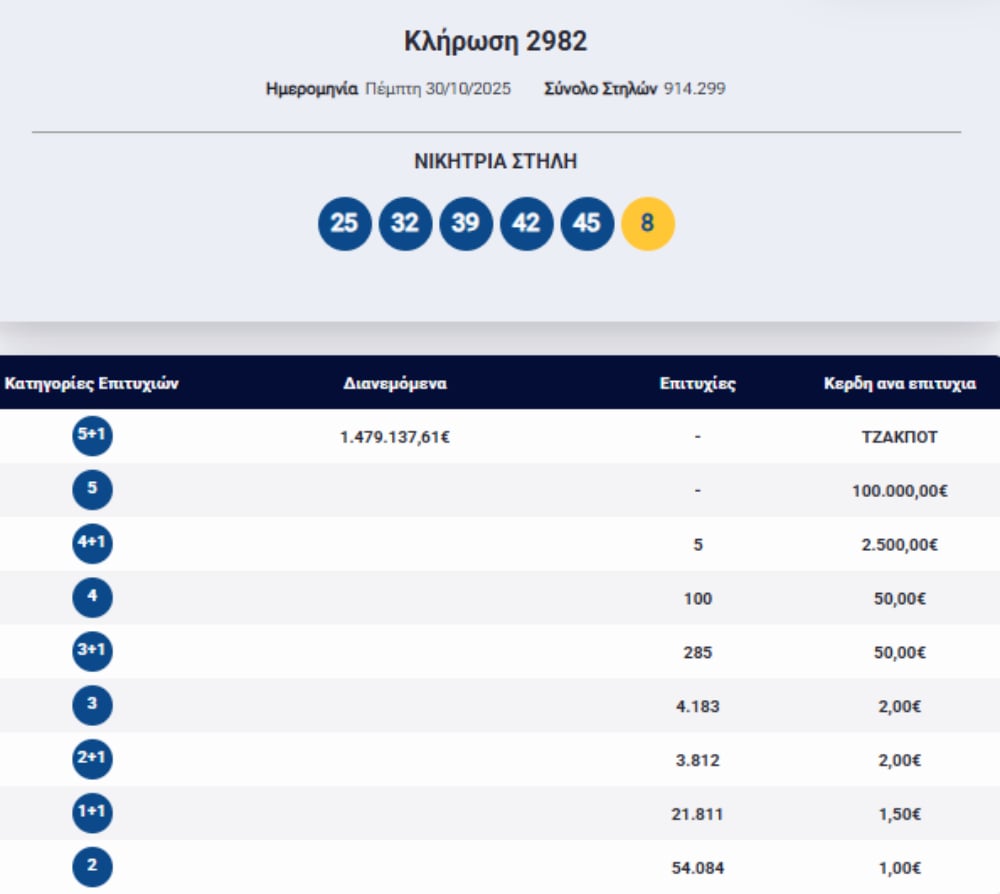Click the 4+1 category badge
Viewport: 1000px width, 894px height.
pos(92,544)
